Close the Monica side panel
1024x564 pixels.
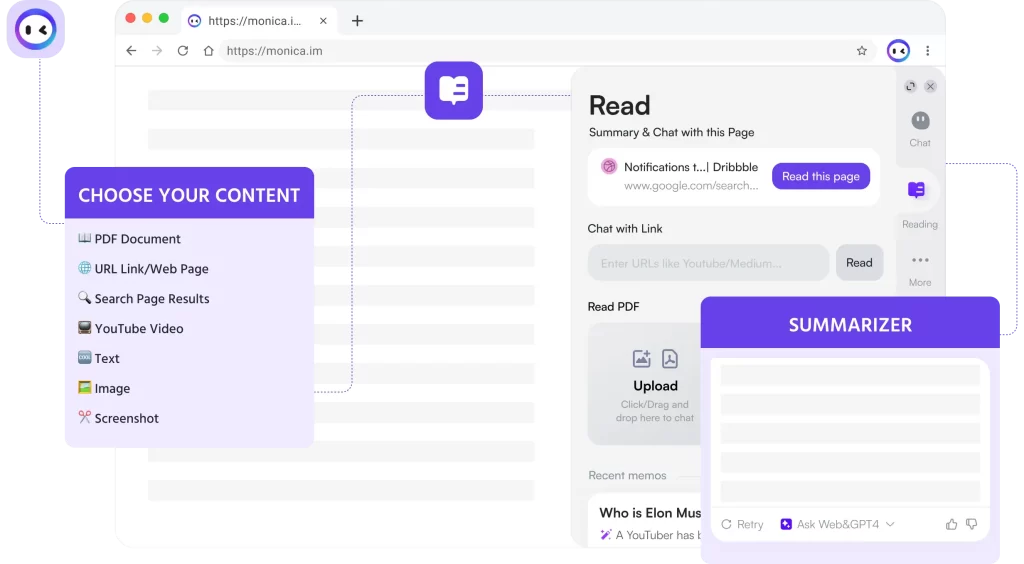tap(930, 87)
